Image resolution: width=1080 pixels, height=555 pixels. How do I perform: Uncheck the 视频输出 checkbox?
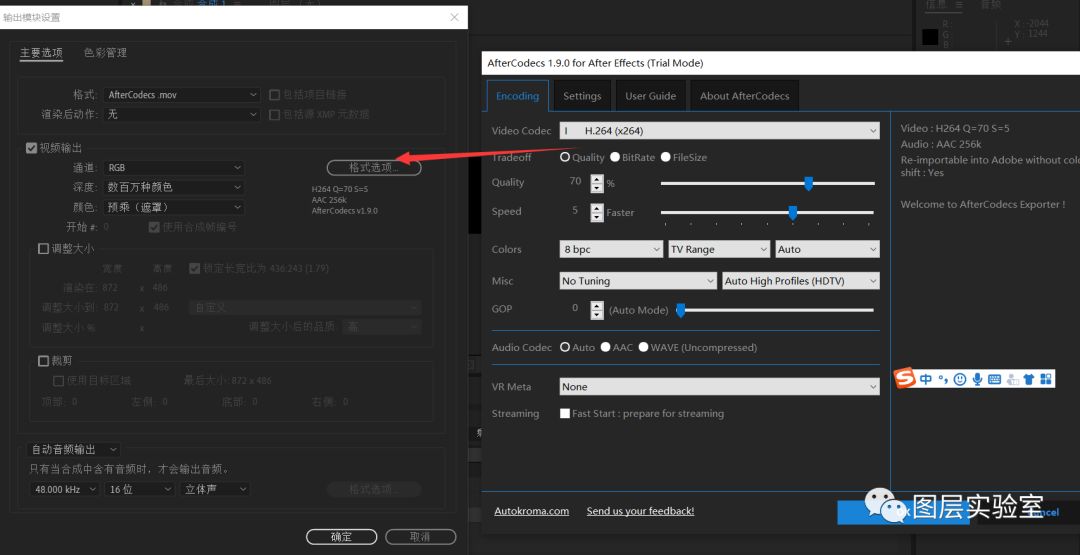click(31, 147)
